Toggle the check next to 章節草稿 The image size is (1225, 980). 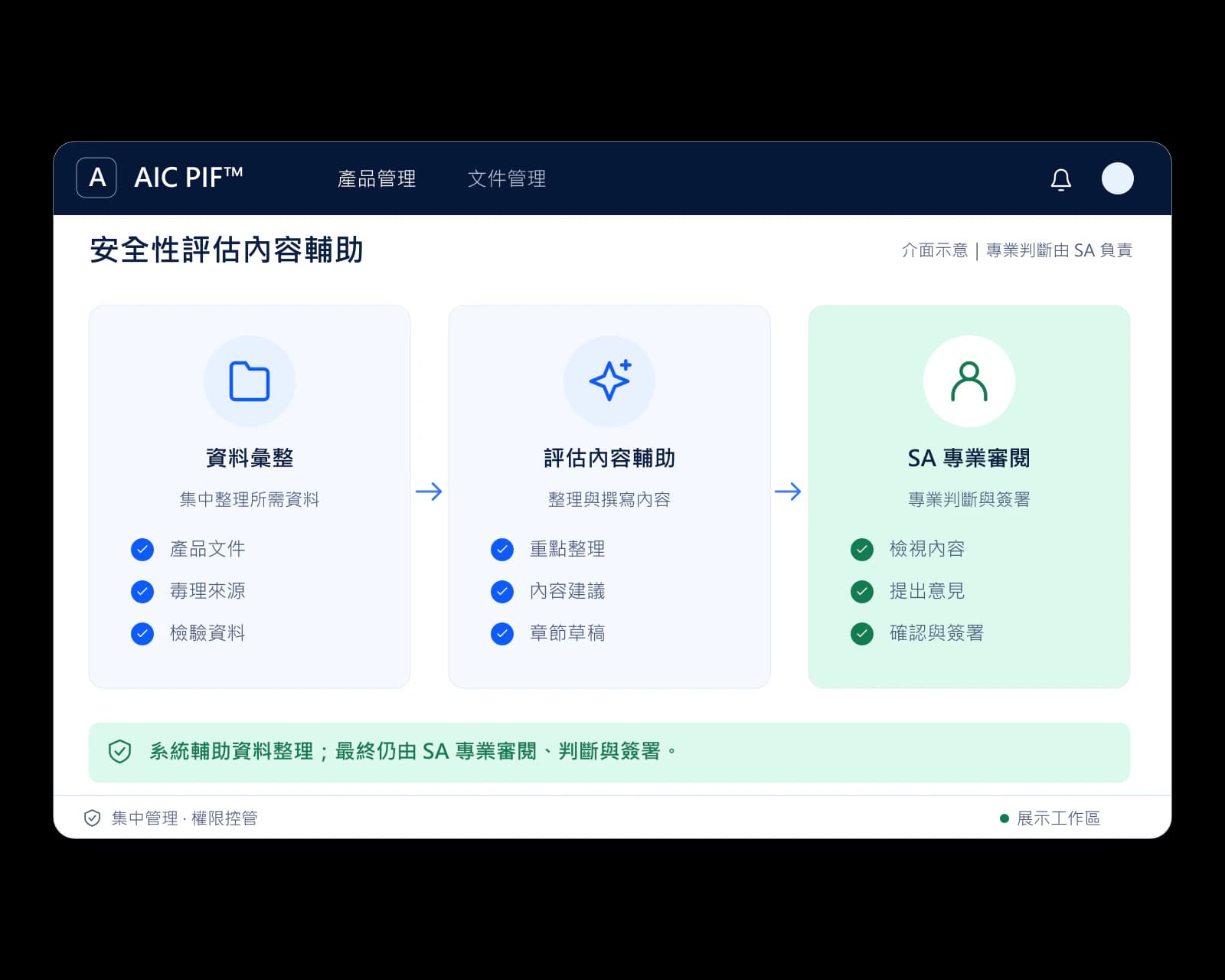pos(502,634)
